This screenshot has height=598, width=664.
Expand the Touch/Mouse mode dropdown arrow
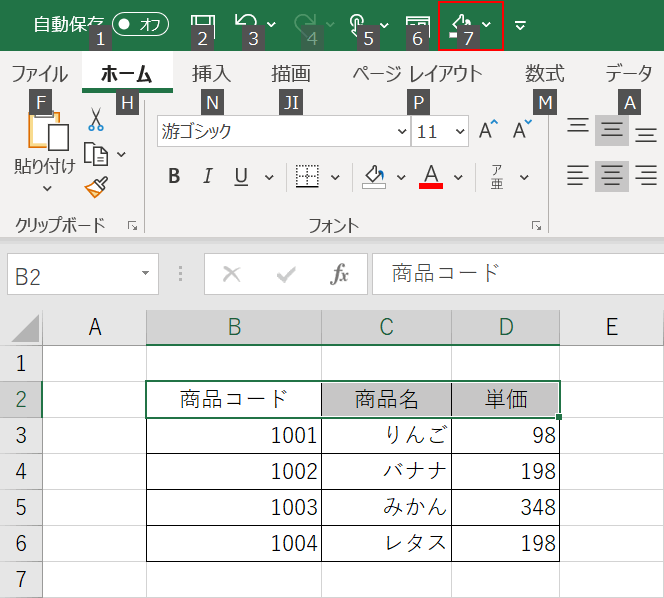pyautogui.click(x=385, y=25)
